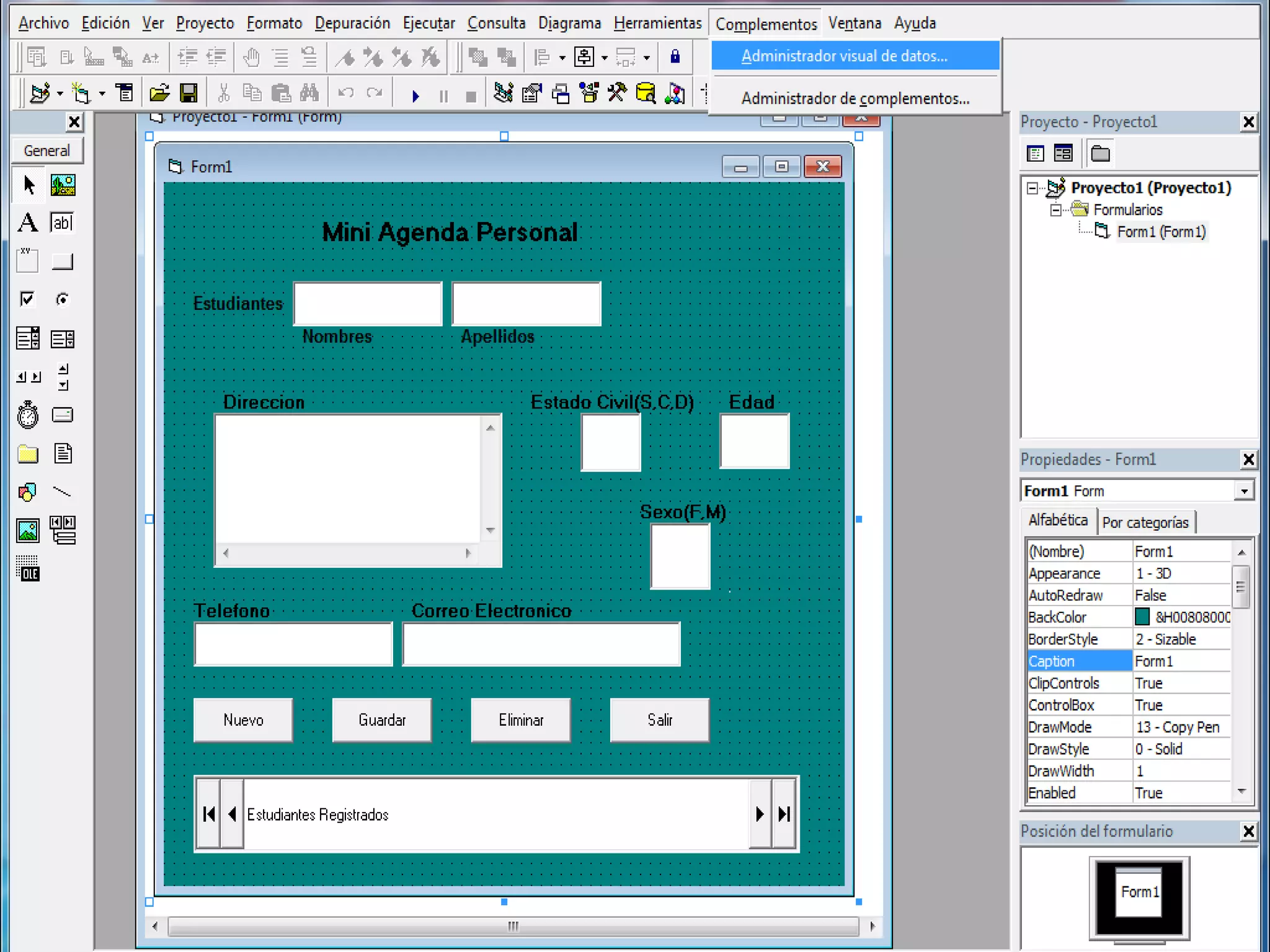Select the Label tool in toolbox

(x=27, y=223)
